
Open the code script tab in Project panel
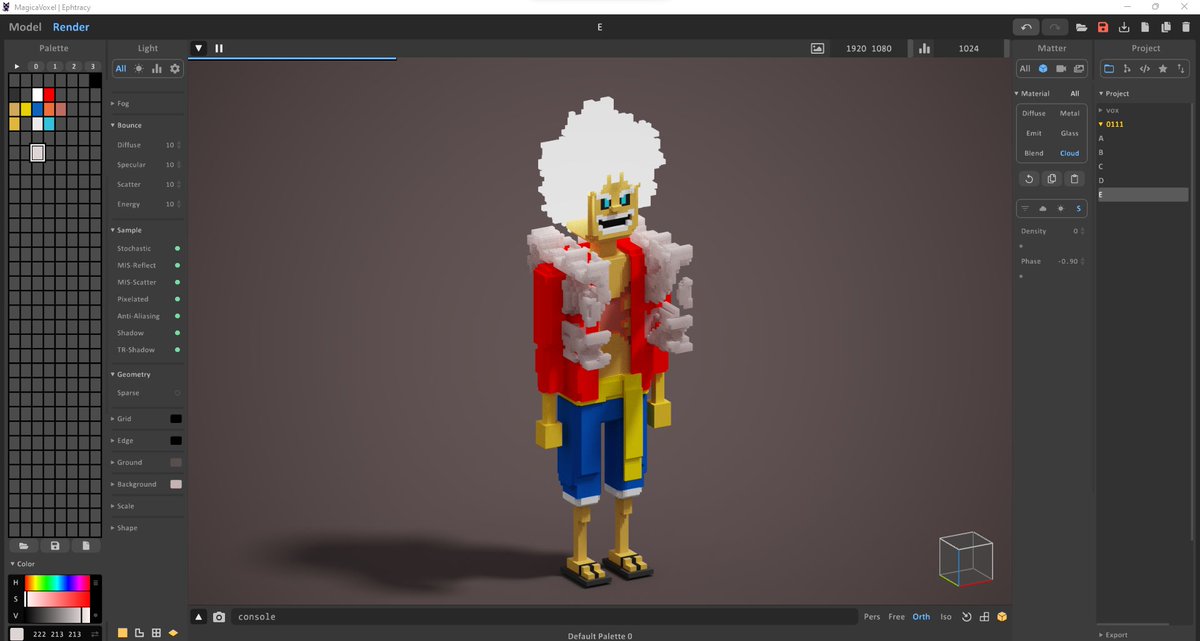coord(1145,69)
